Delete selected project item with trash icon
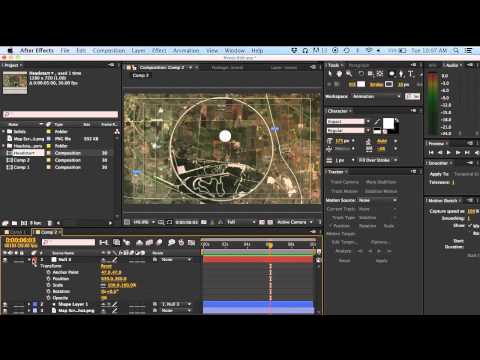This screenshot has height=360, width=480. tap(50, 223)
